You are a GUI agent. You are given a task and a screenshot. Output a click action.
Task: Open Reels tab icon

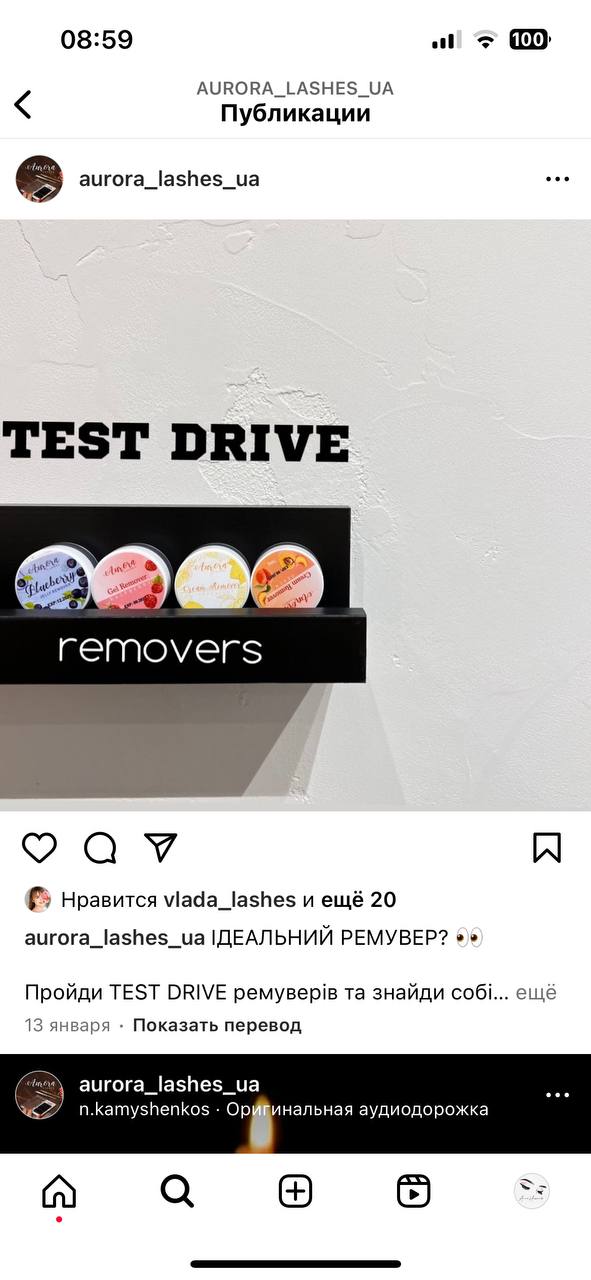[413, 1191]
